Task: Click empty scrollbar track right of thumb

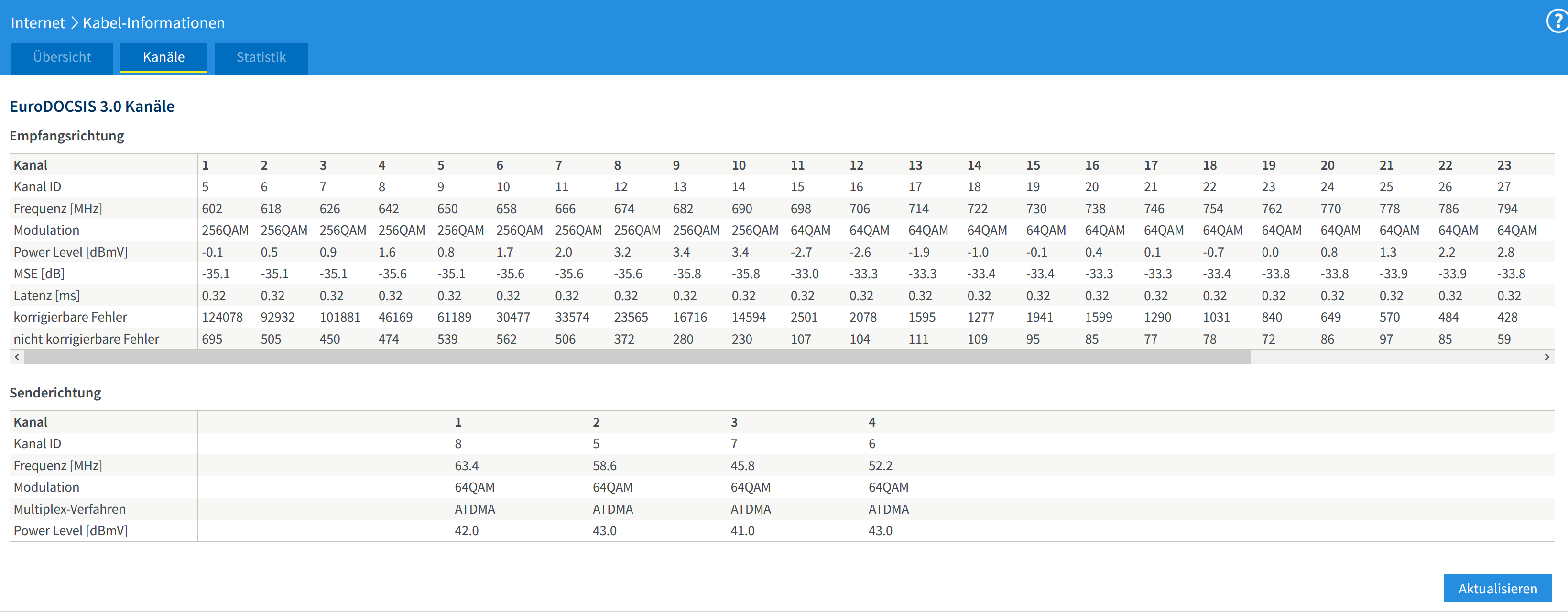Action: [1394, 357]
